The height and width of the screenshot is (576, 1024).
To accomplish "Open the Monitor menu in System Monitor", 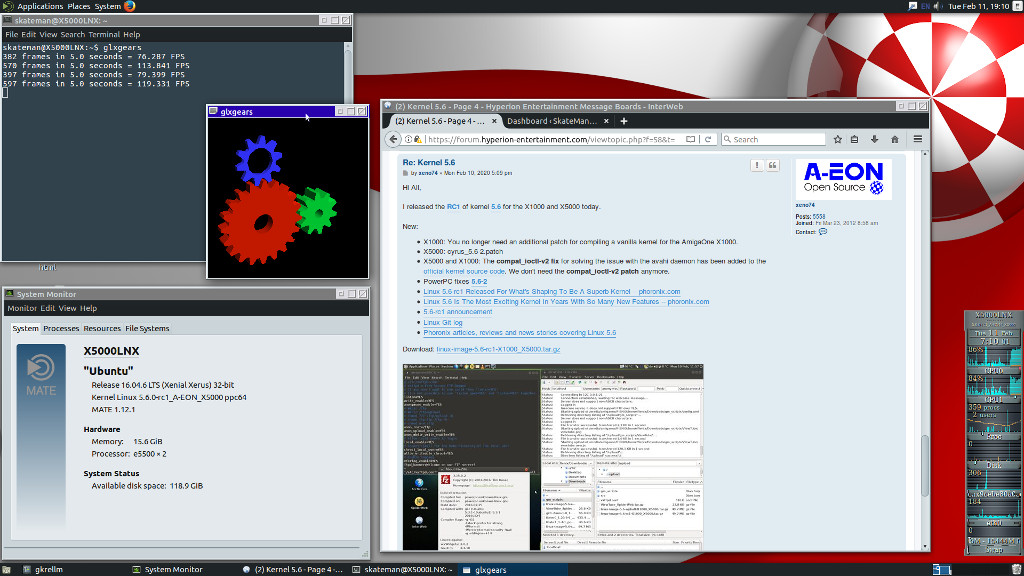I will pyautogui.click(x=22, y=308).
